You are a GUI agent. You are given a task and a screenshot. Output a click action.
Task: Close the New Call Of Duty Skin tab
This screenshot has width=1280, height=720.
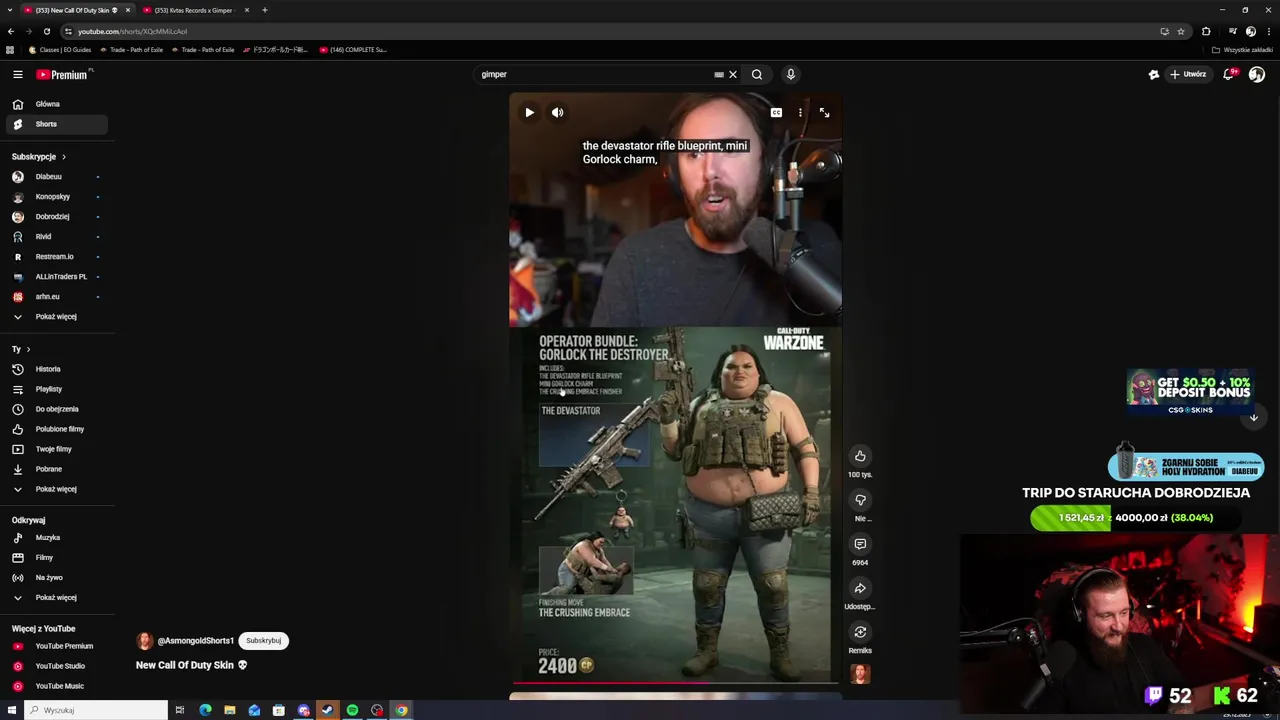(127, 10)
